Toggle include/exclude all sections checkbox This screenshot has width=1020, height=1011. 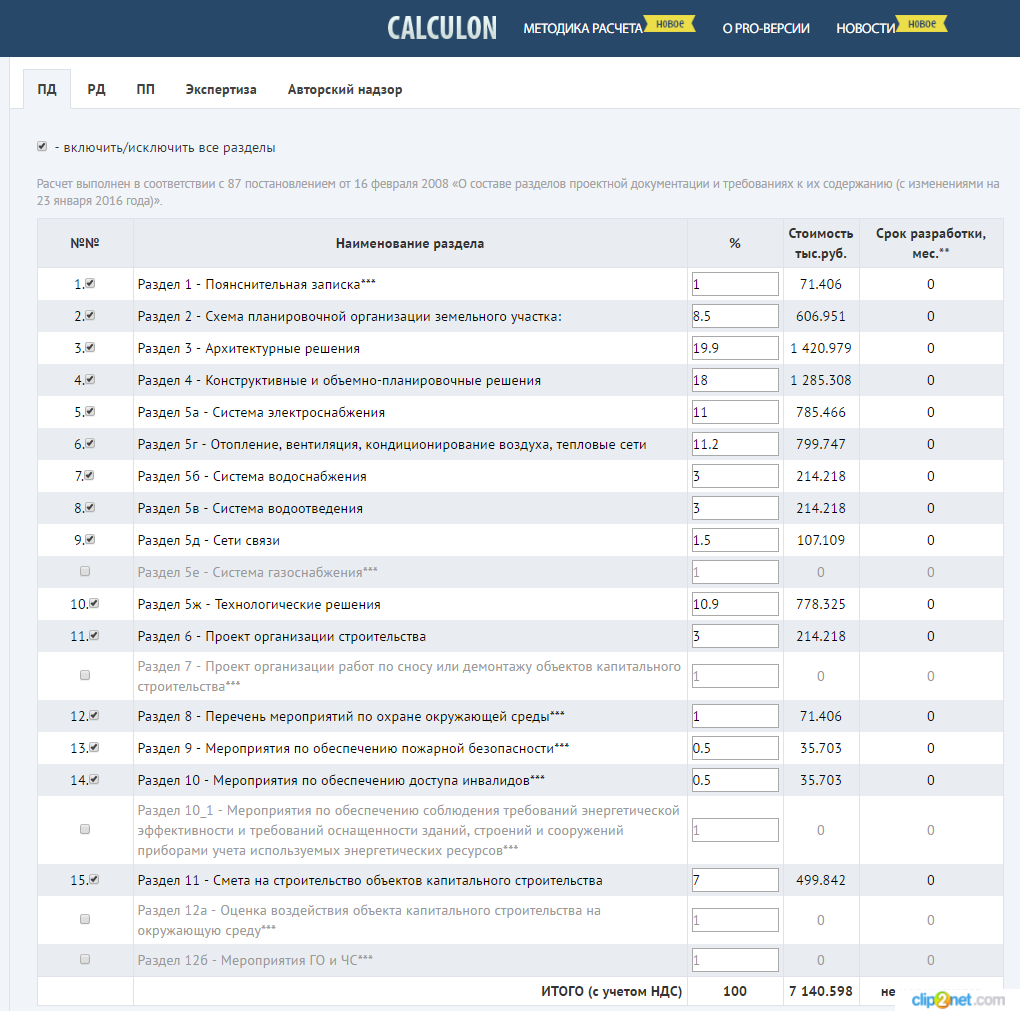[x=42, y=146]
